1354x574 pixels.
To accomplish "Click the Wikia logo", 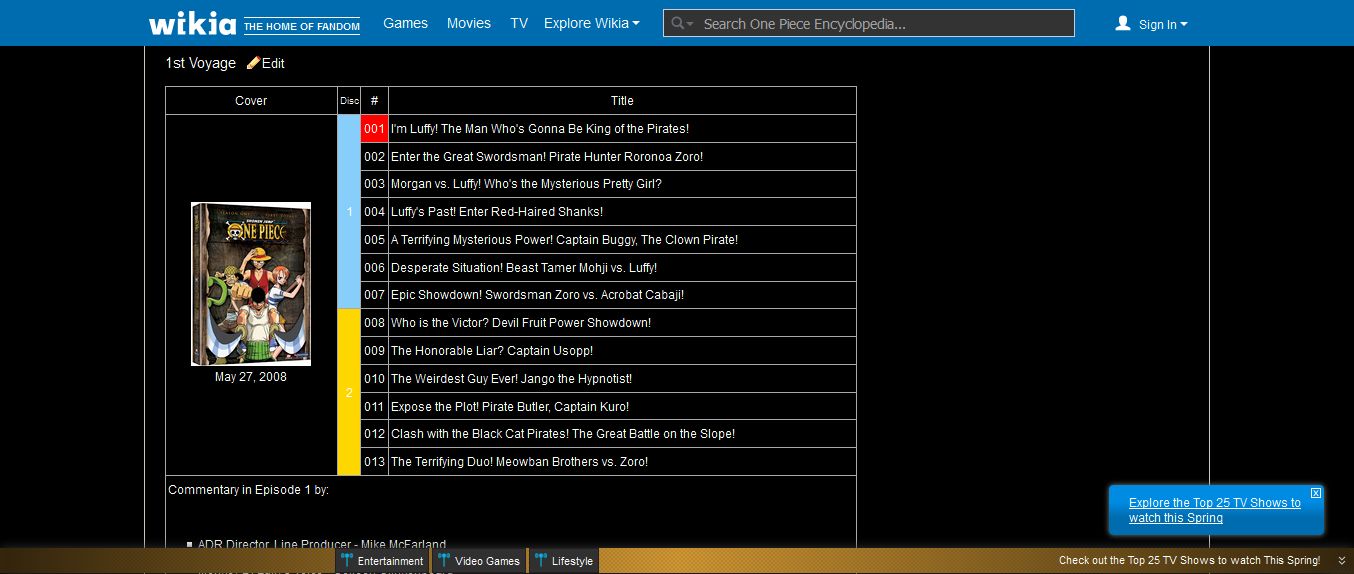I will tap(192, 23).
